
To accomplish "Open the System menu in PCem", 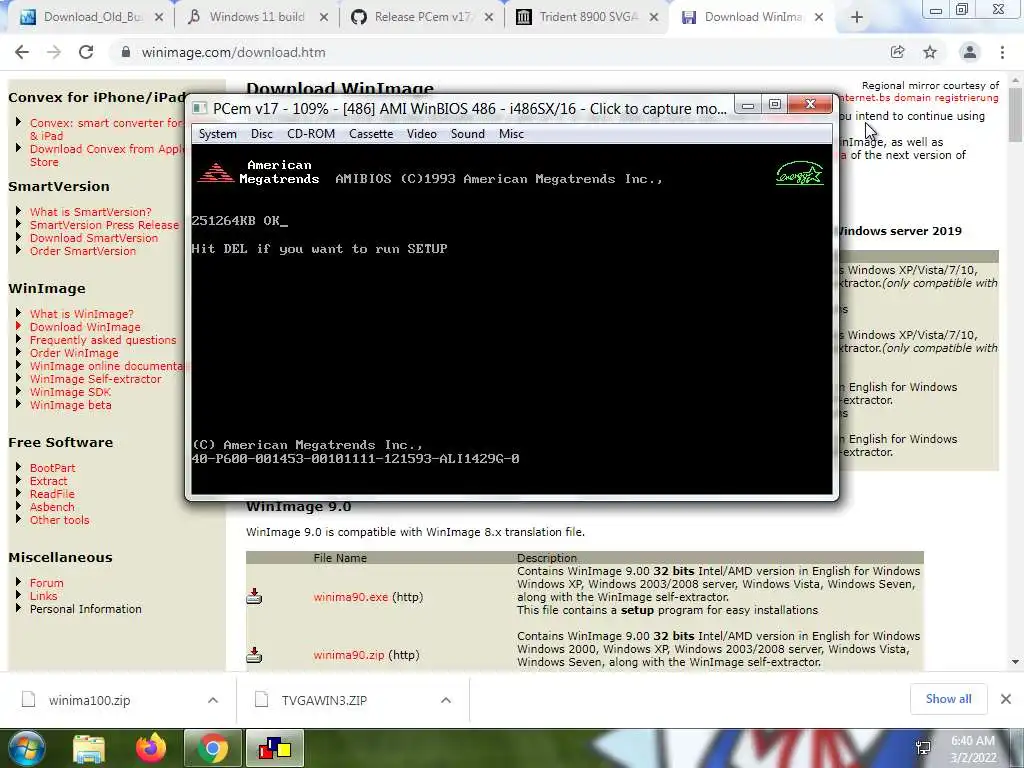I will point(217,134).
